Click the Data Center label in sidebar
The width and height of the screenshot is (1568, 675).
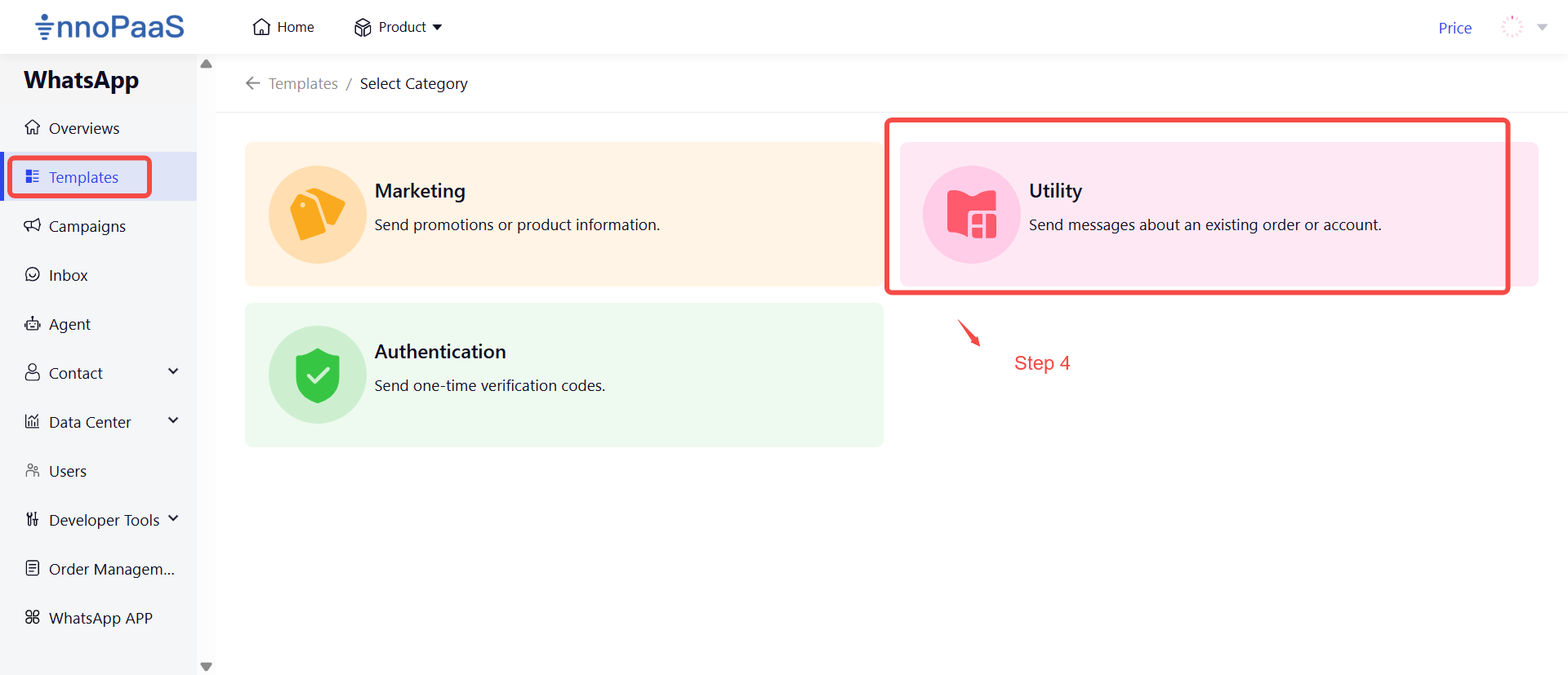(90, 422)
